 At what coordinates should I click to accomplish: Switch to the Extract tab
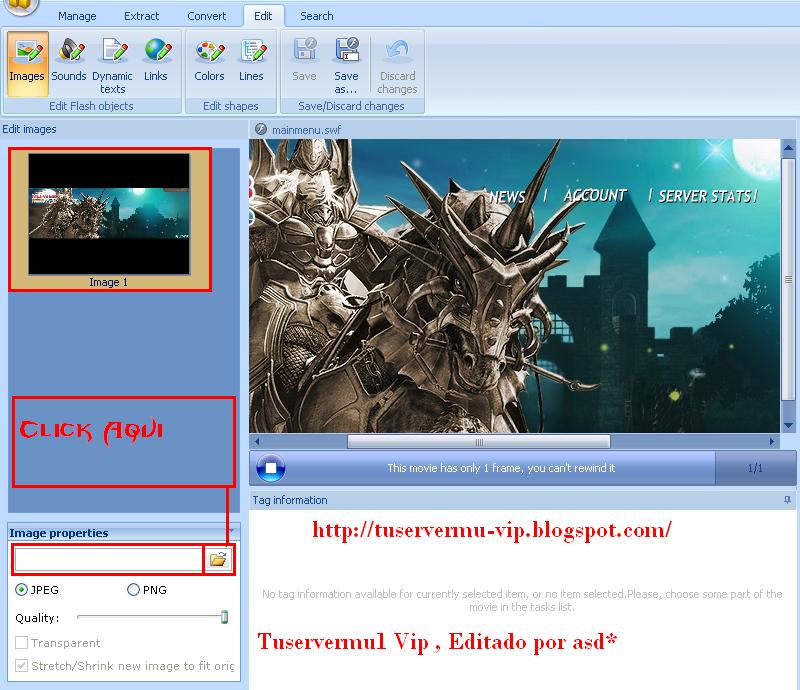point(141,16)
